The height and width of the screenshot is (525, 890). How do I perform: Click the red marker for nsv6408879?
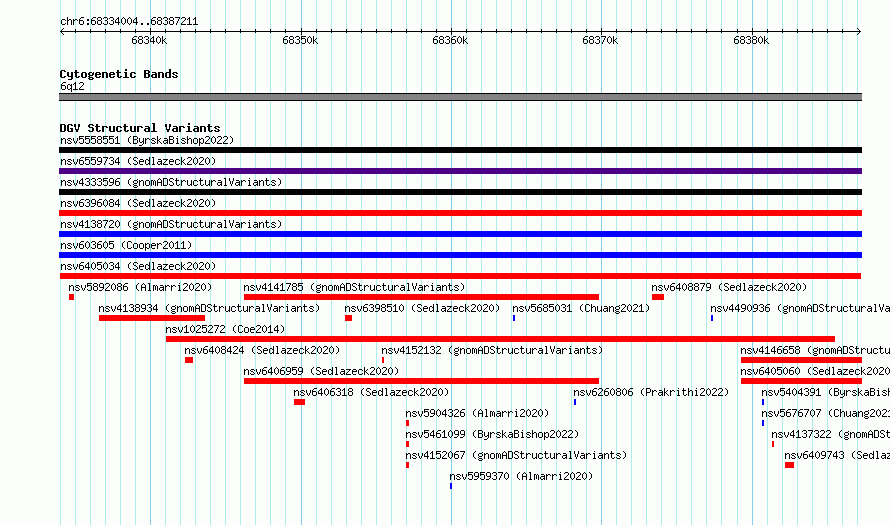658,297
